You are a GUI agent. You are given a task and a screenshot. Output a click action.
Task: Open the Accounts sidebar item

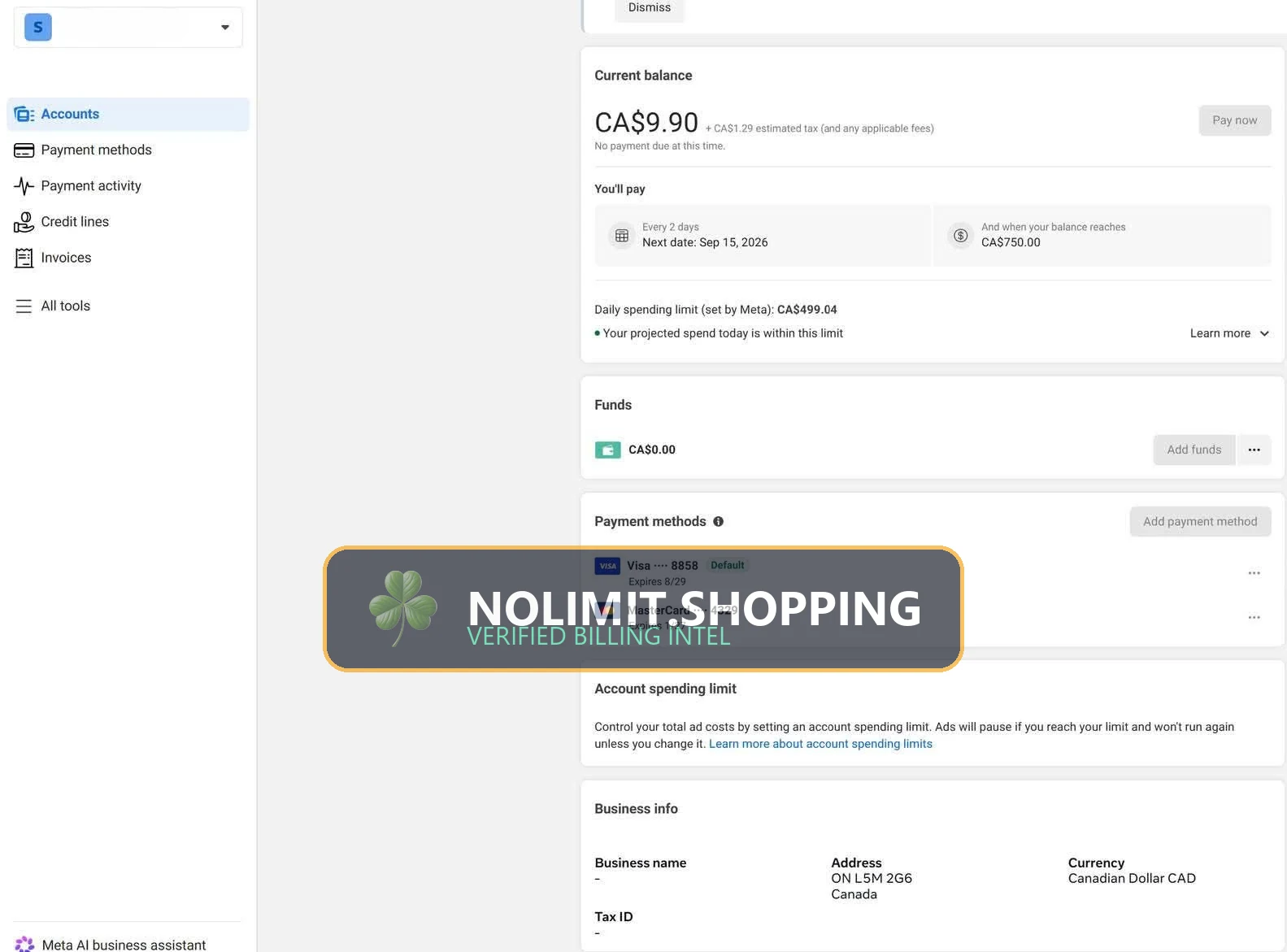[128, 115]
